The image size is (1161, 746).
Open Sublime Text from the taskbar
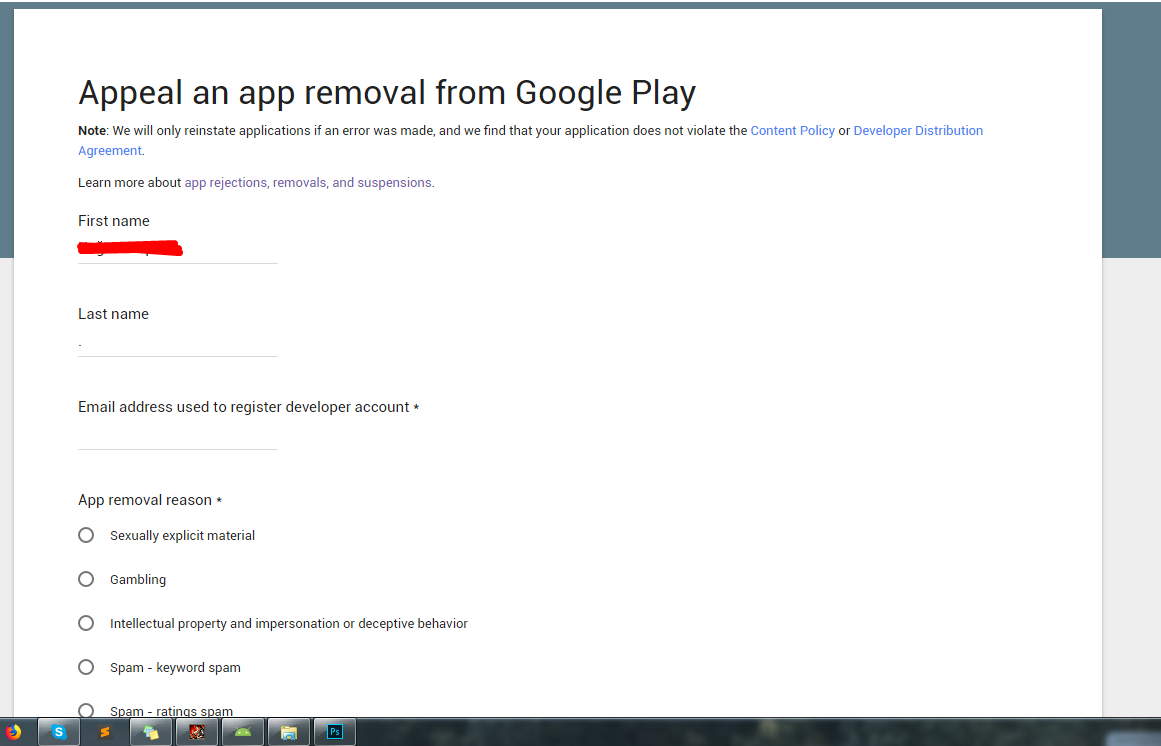(104, 733)
